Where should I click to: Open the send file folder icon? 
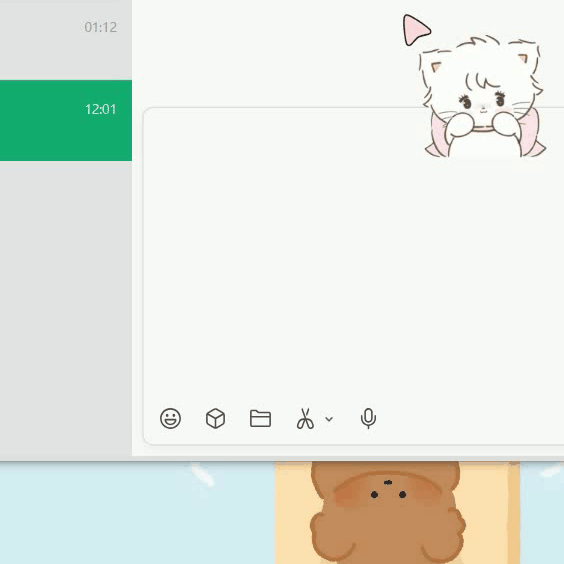[260, 418]
